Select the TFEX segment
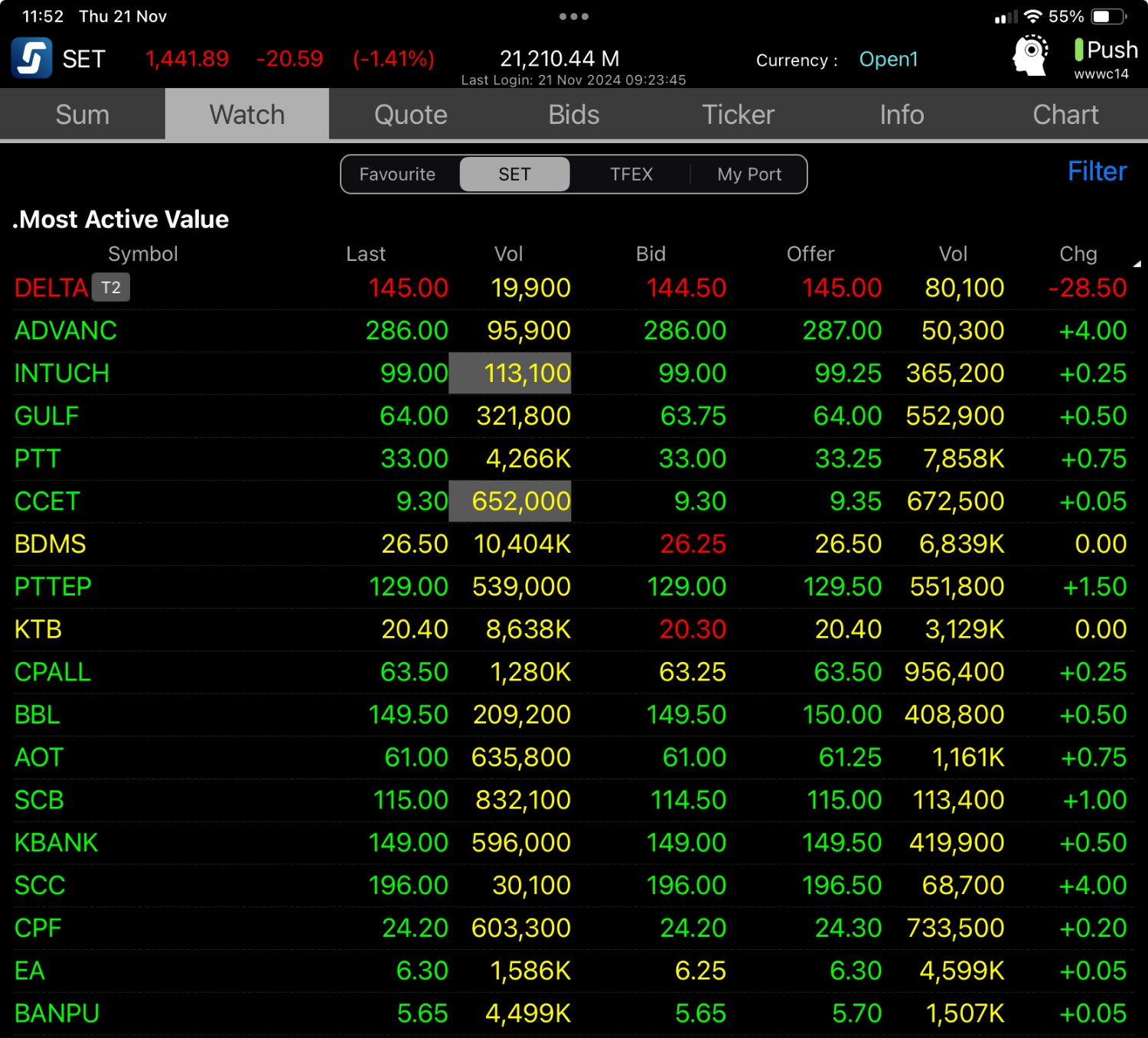Image resolution: width=1148 pixels, height=1038 pixels. tap(631, 175)
